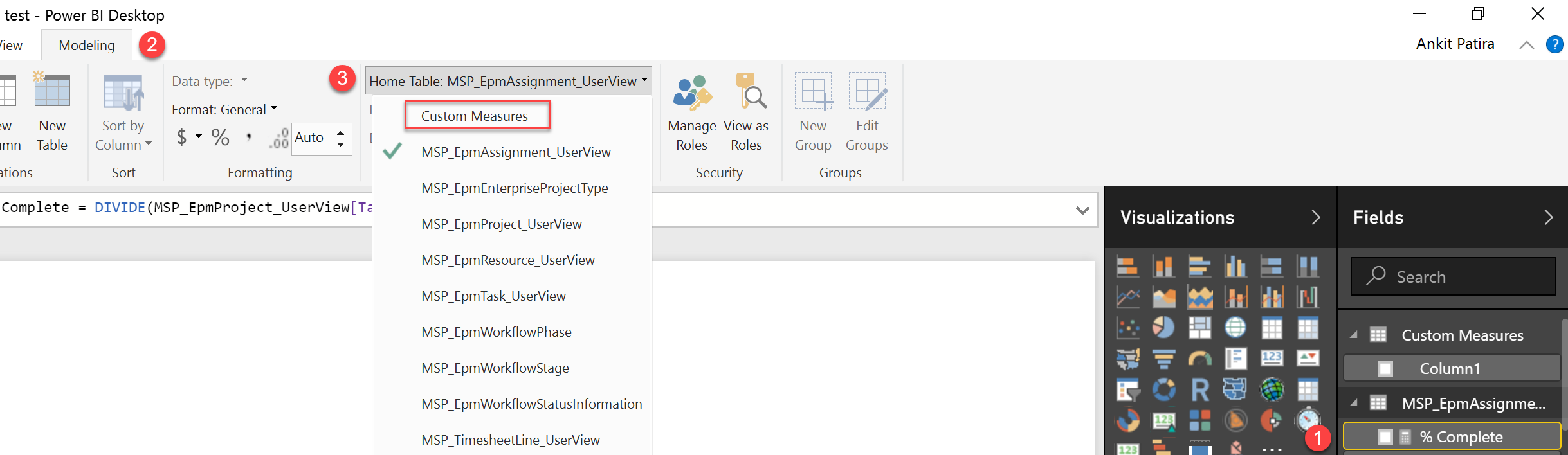Choose MSP_EpmWorkflowPhase in the list

click(x=497, y=332)
